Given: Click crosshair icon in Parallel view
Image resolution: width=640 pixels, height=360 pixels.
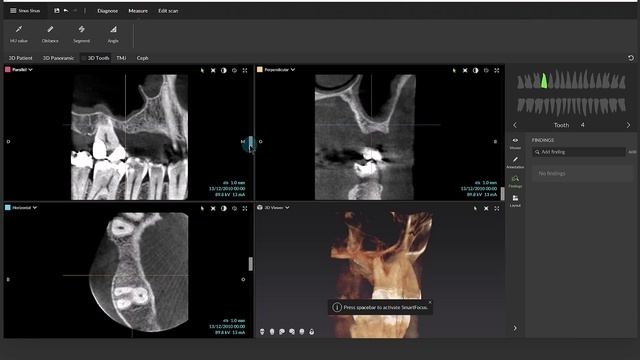Looking at the screenshot, I should [x=213, y=70].
